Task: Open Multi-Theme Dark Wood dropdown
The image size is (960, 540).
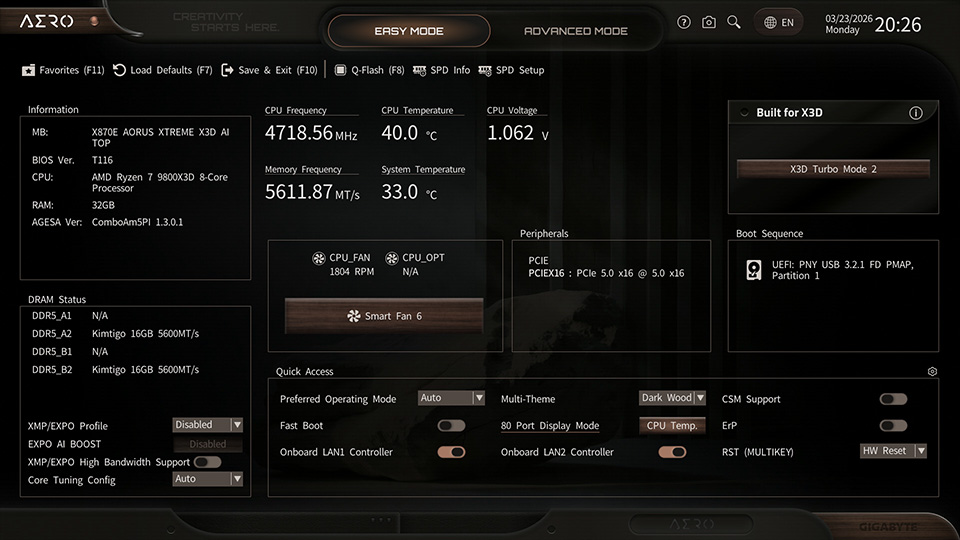Action: [x=672, y=398]
